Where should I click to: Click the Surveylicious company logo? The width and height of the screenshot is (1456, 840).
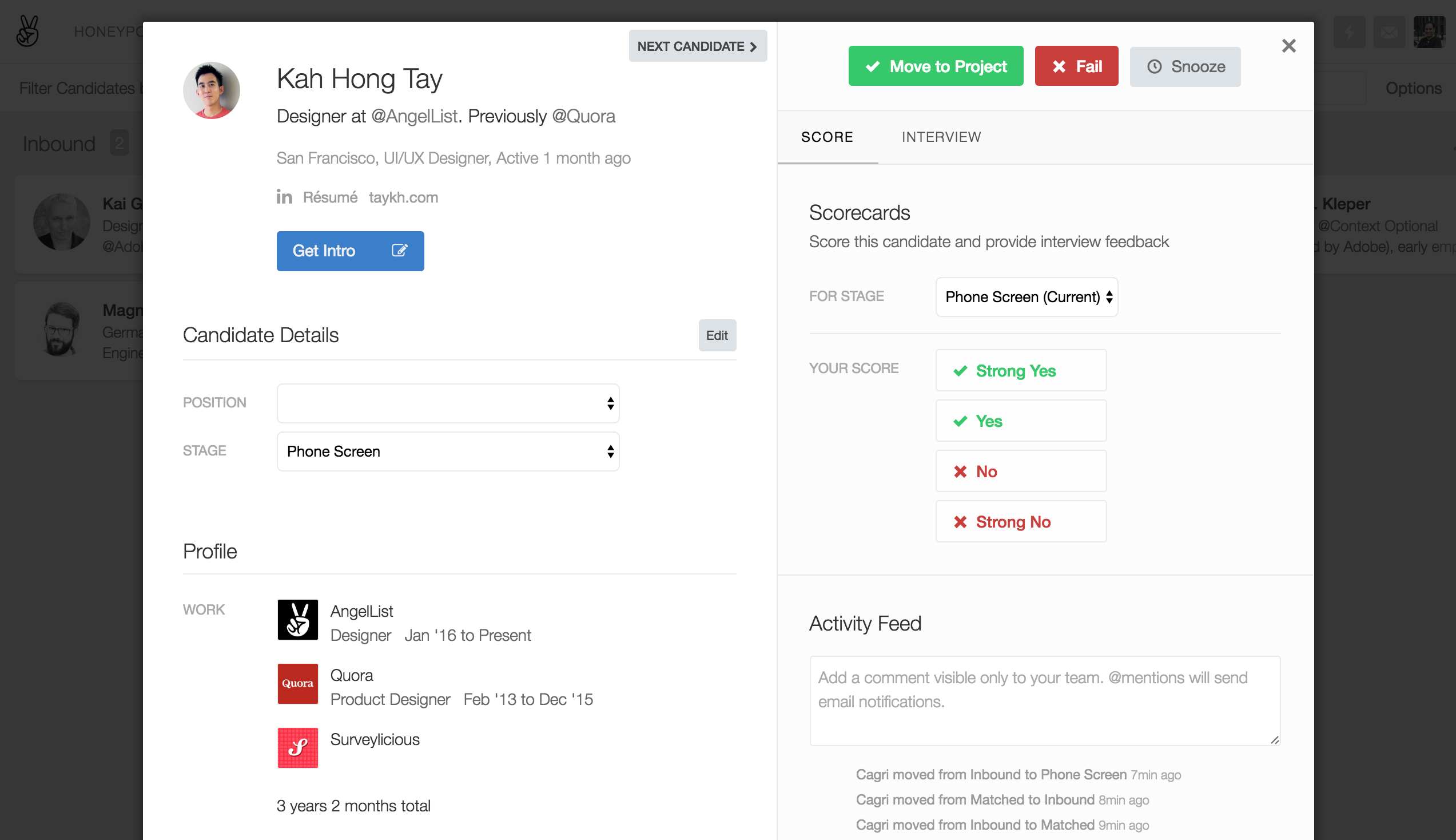coord(297,747)
